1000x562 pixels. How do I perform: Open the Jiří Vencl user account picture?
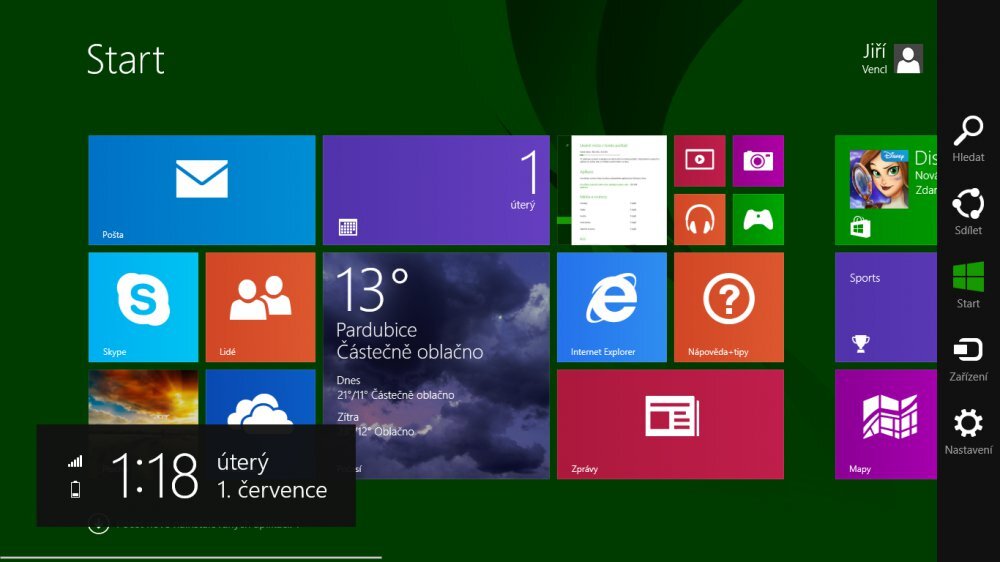click(x=908, y=59)
